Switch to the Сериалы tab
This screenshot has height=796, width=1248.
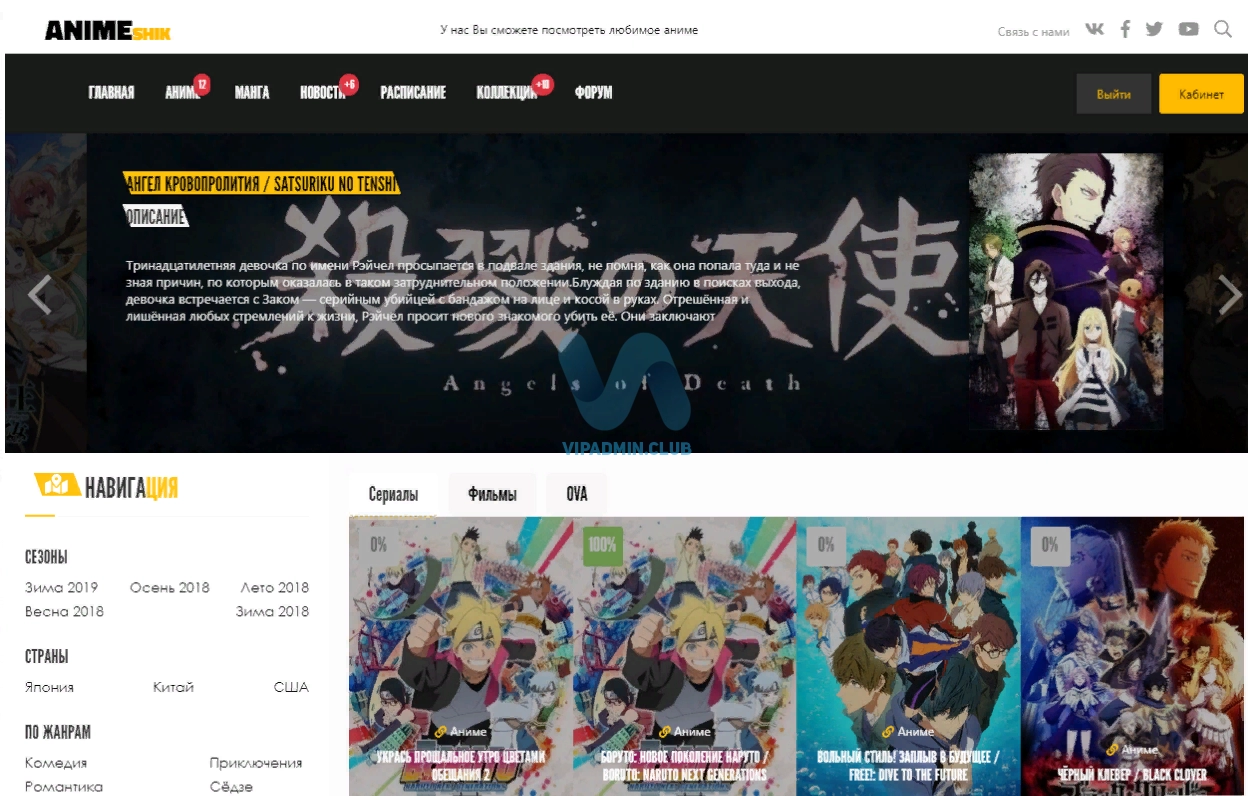coord(393,495)
